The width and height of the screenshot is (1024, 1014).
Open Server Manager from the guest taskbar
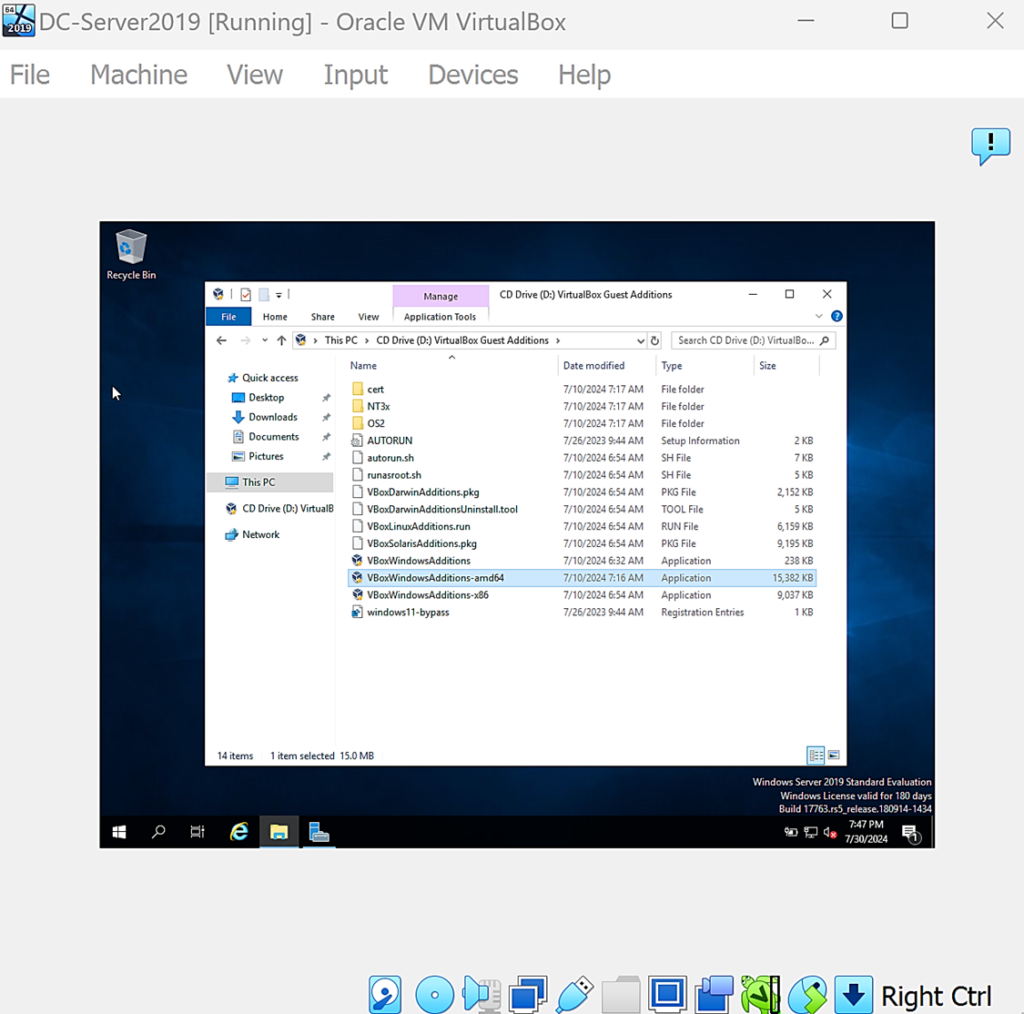pyautogui.click(x=319, y=831)
